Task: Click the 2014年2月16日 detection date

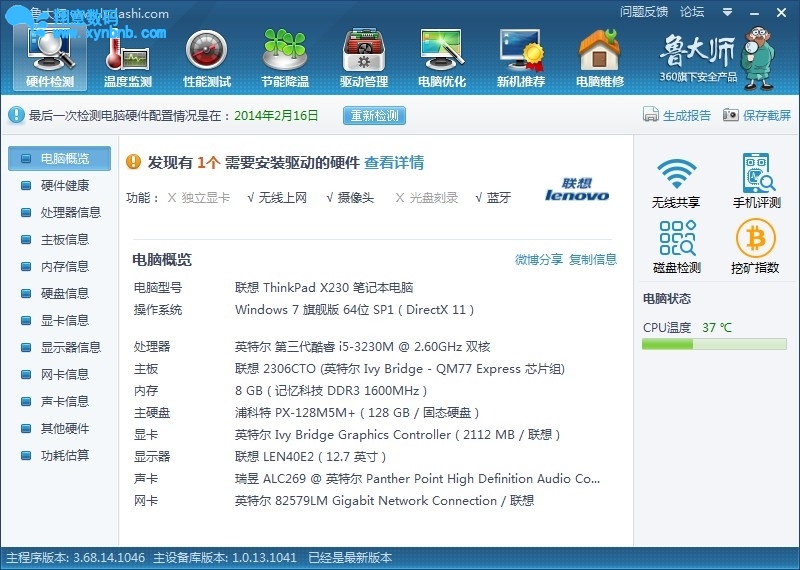Action: [x=276, y=115]
